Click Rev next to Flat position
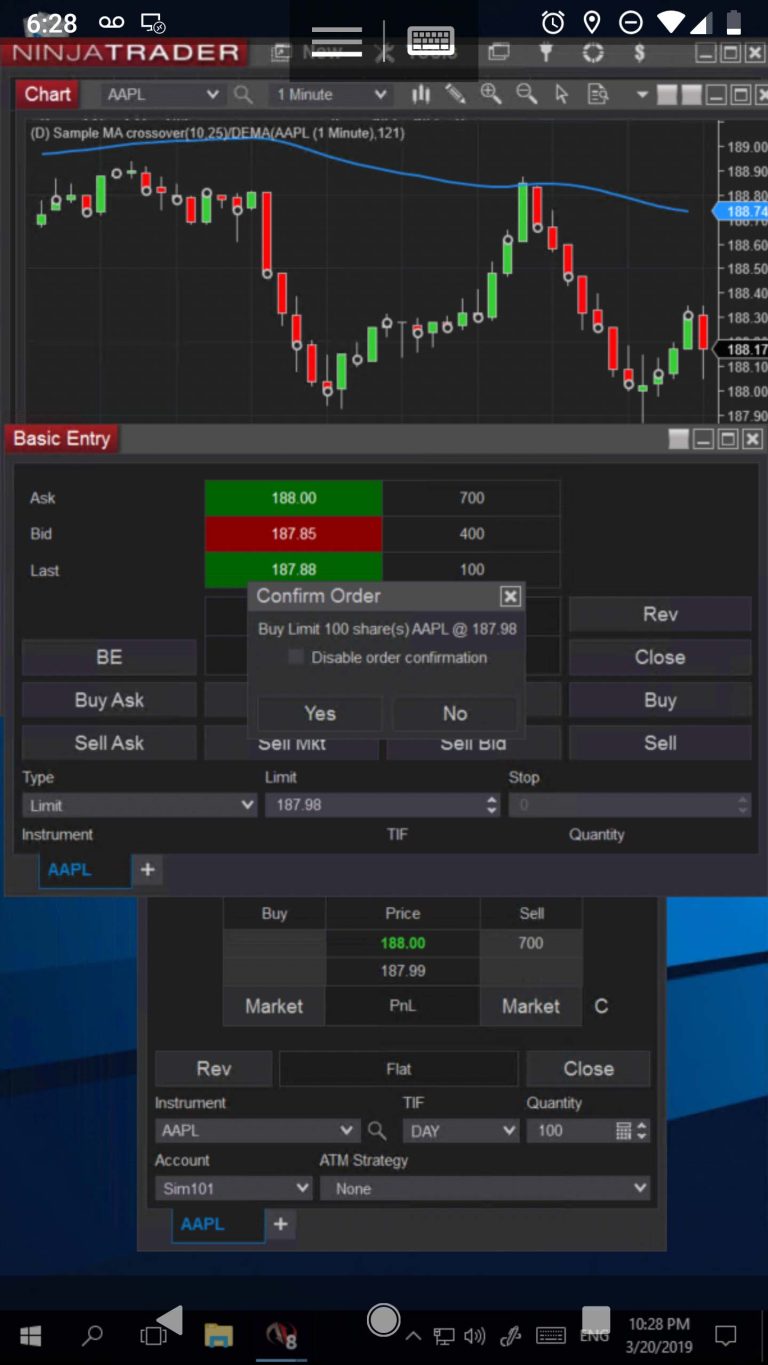Image resolution: width=768 pixels, height=1365 pixels. pyautogui.click(x=214, y=1068)
